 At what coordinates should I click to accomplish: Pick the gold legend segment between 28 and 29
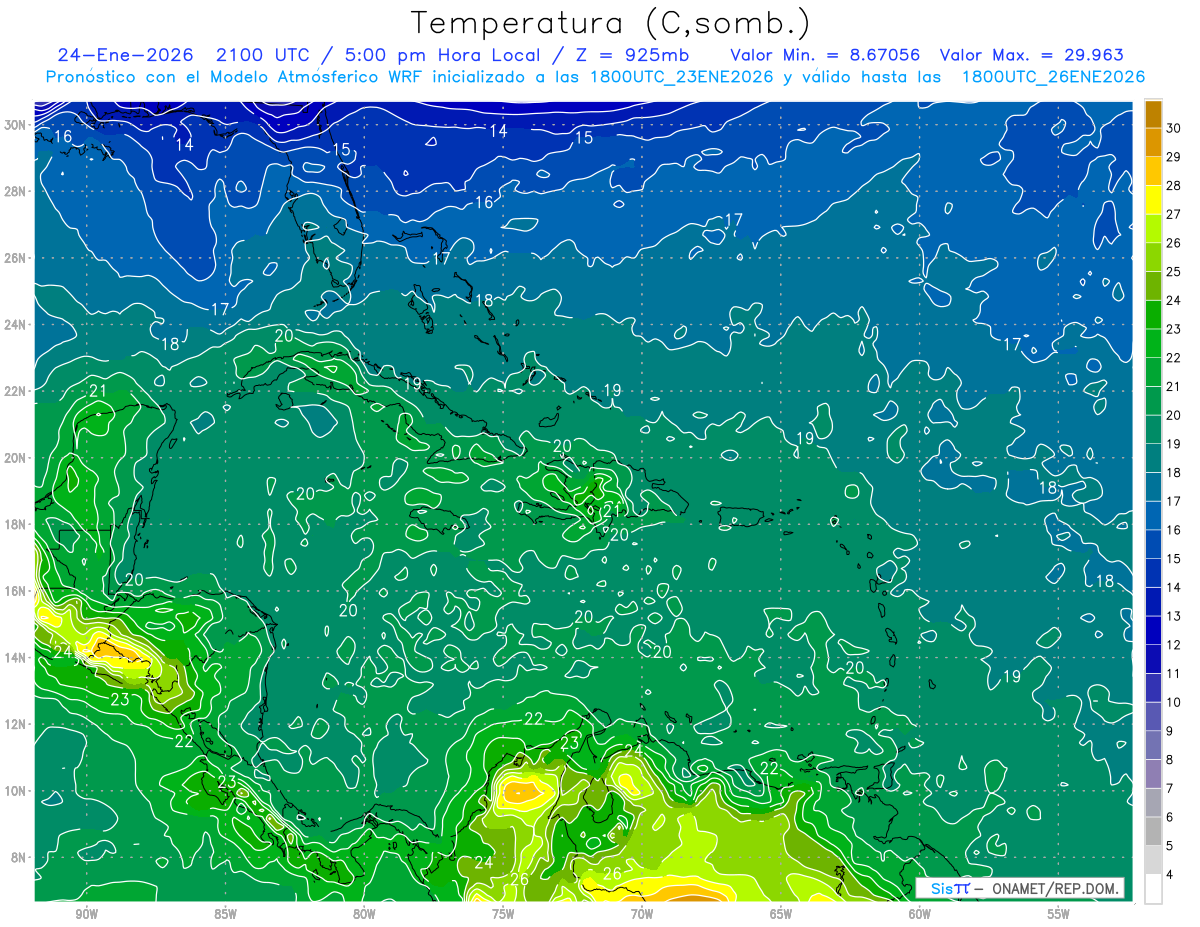tap(1153, 170)
